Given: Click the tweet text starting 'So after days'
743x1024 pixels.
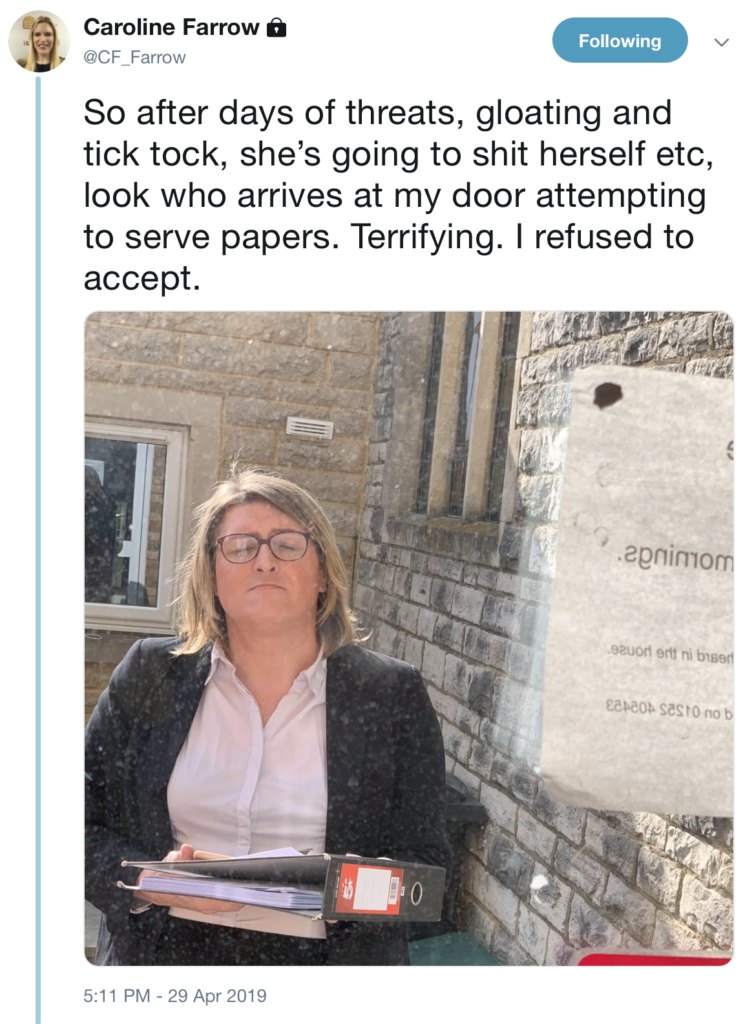Looking at the screenshot, I should 398,195.
